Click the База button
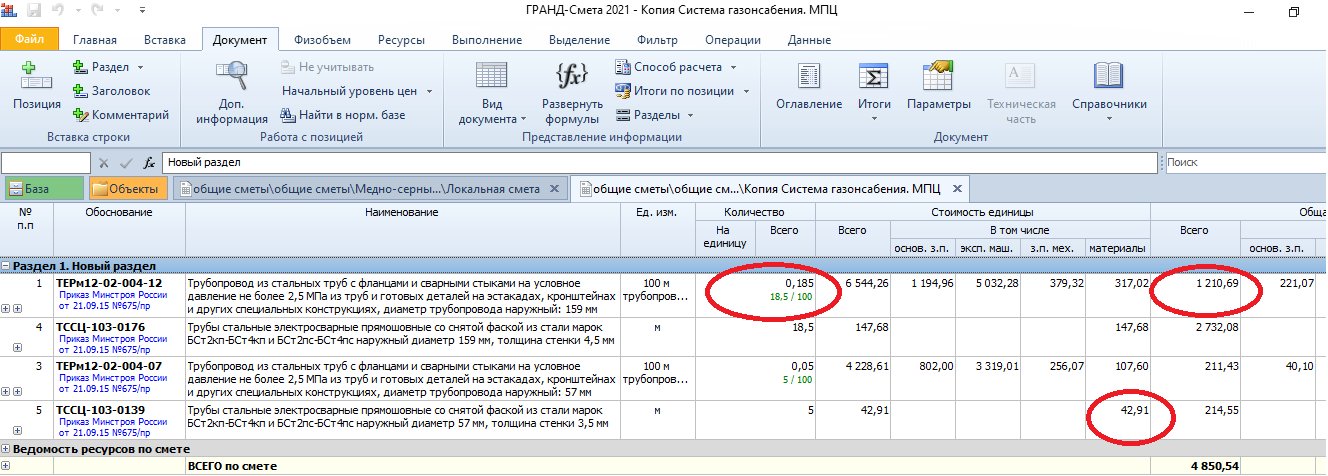Screen dimensions: 1328x476 click(42, 188)
